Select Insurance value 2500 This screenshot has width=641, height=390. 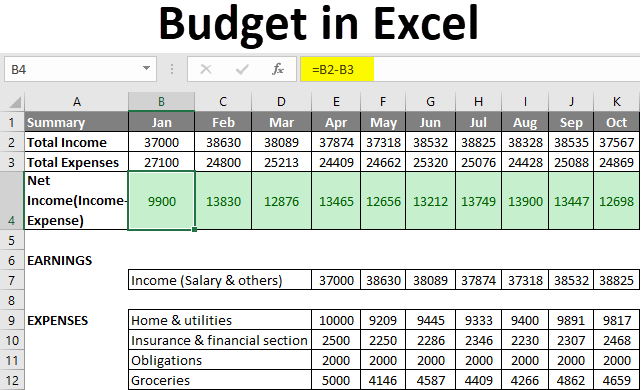pyautogui.click(x=336, y=340)
